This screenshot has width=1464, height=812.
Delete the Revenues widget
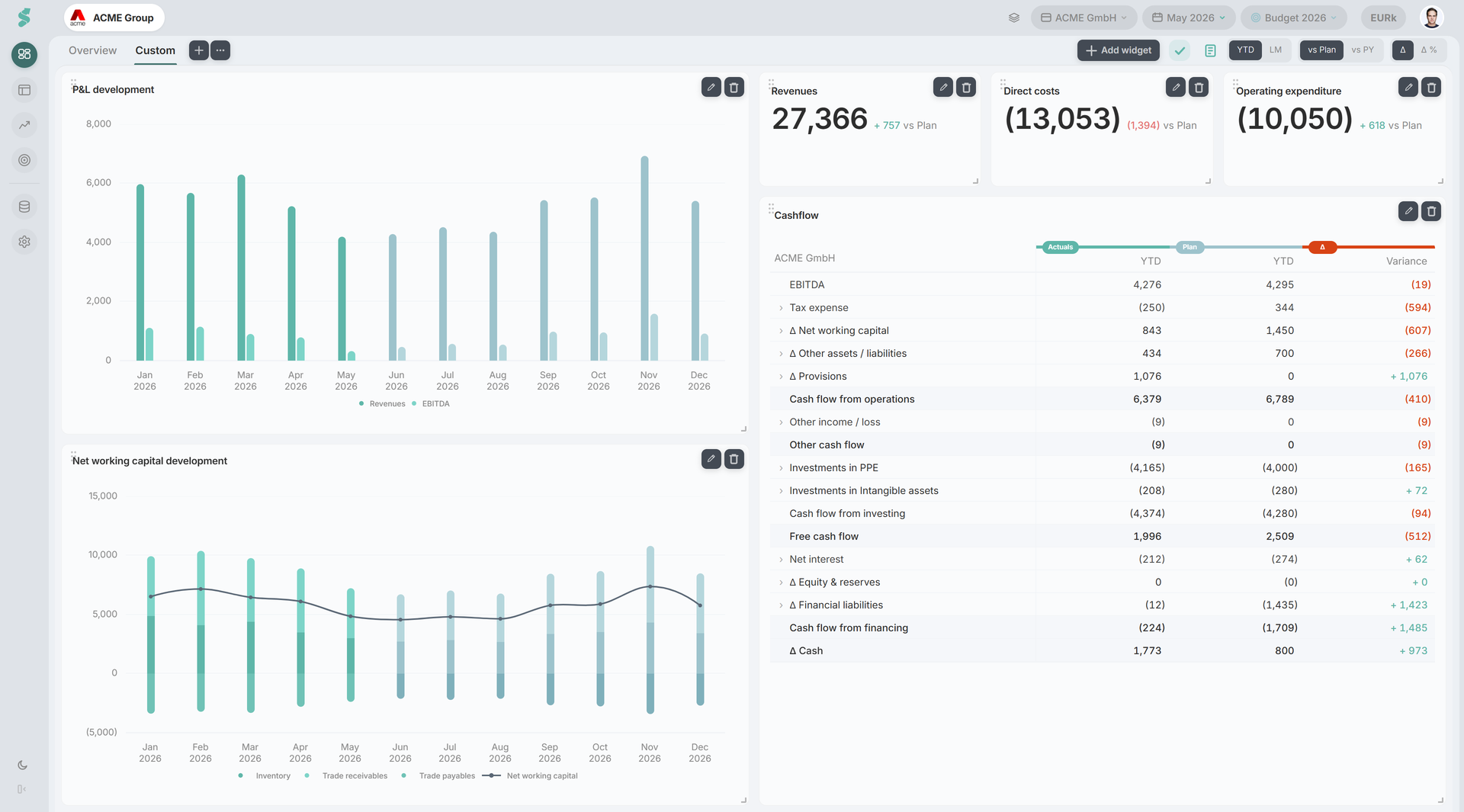(966, 87)
